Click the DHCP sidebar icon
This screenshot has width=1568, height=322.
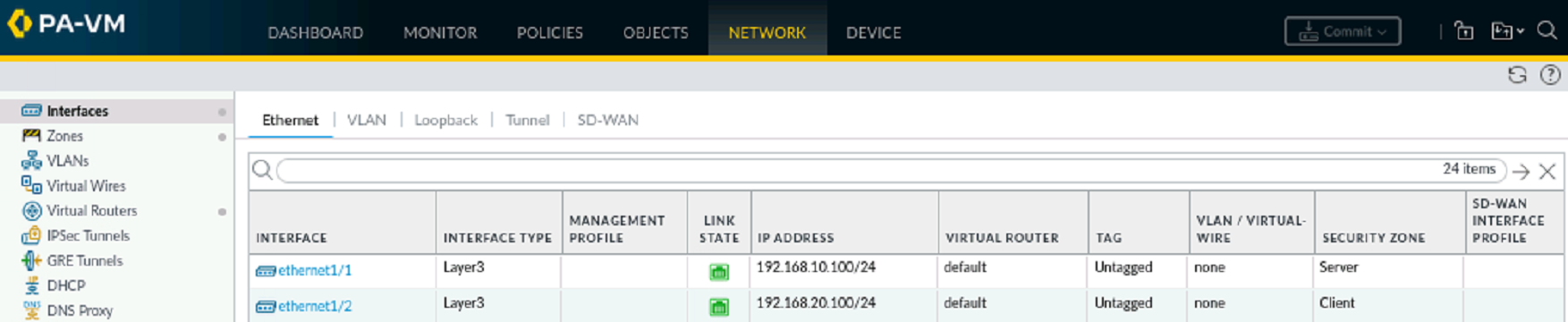click(x=31, y=286)
